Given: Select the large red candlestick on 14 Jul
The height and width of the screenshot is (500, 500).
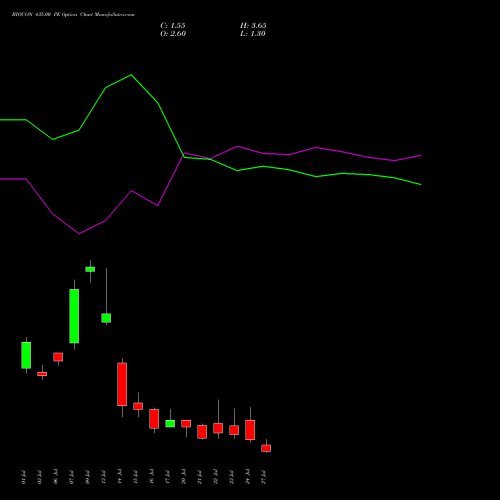Looking at the screenshot, I should [122, 384].
